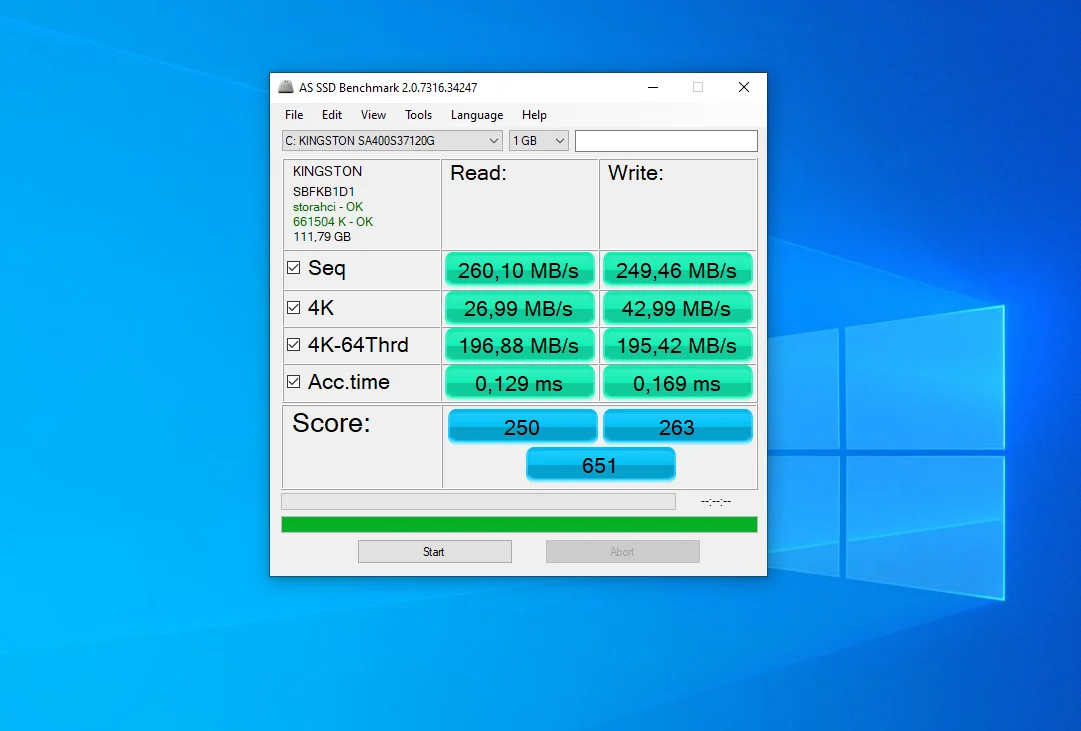Image resolution: width=1081 pixels, height=731 pixels.
Task: Open the Edit menu
Action: (332, 115)
